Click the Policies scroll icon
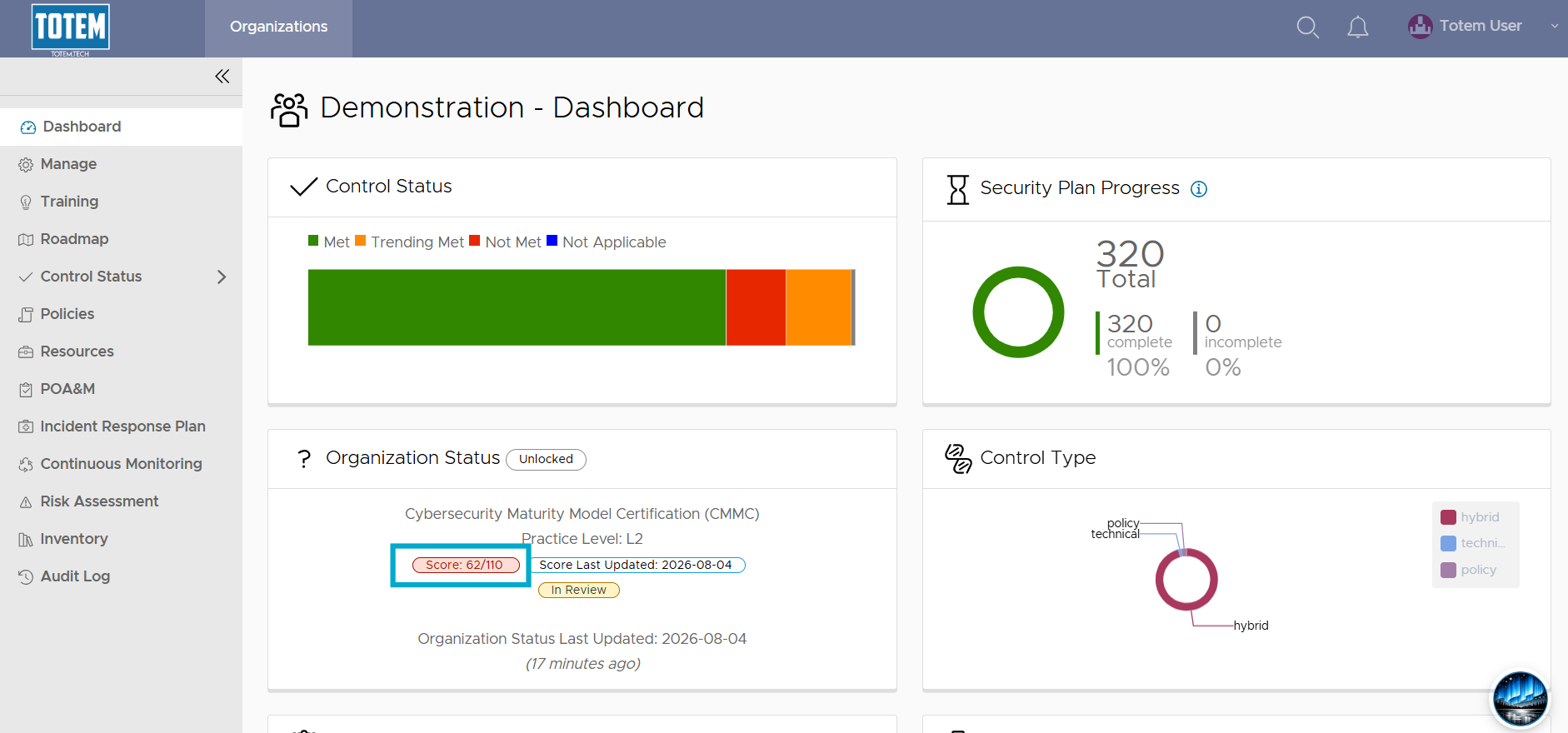 26,315
